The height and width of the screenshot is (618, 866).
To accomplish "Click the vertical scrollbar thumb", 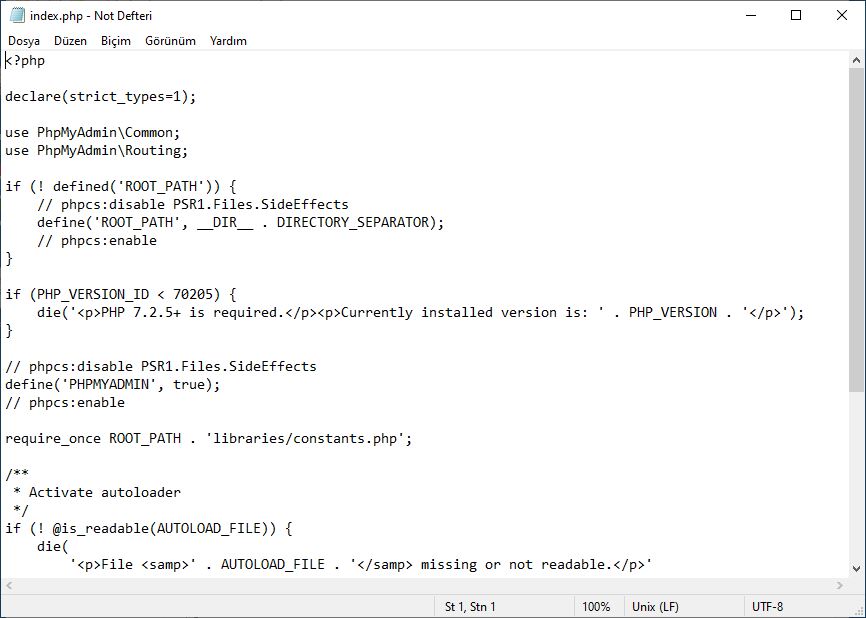I will click(857, 230).
